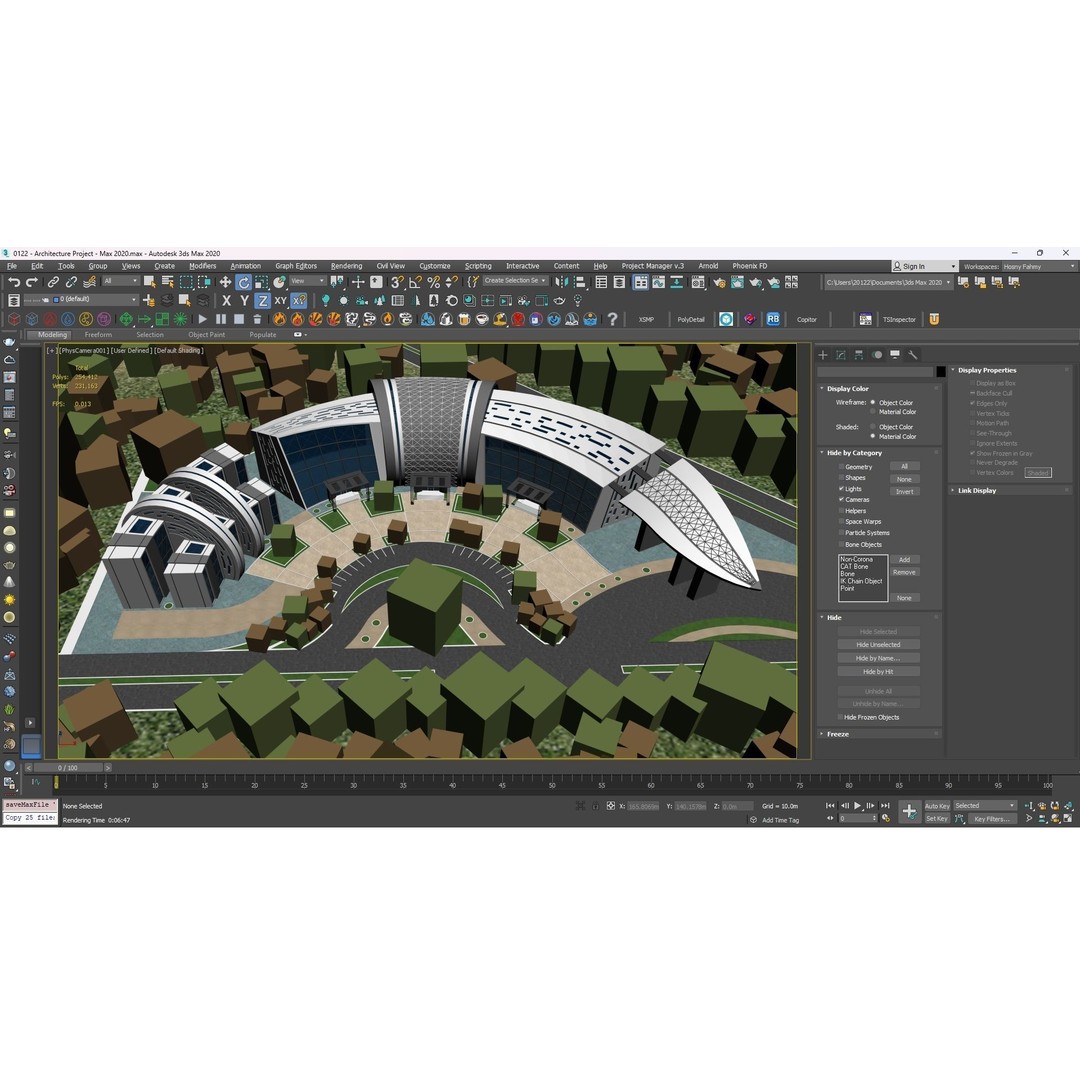1080x1080 pixels.
Task: Open the Modifiers menu
Action: click(x=202, y=266)
